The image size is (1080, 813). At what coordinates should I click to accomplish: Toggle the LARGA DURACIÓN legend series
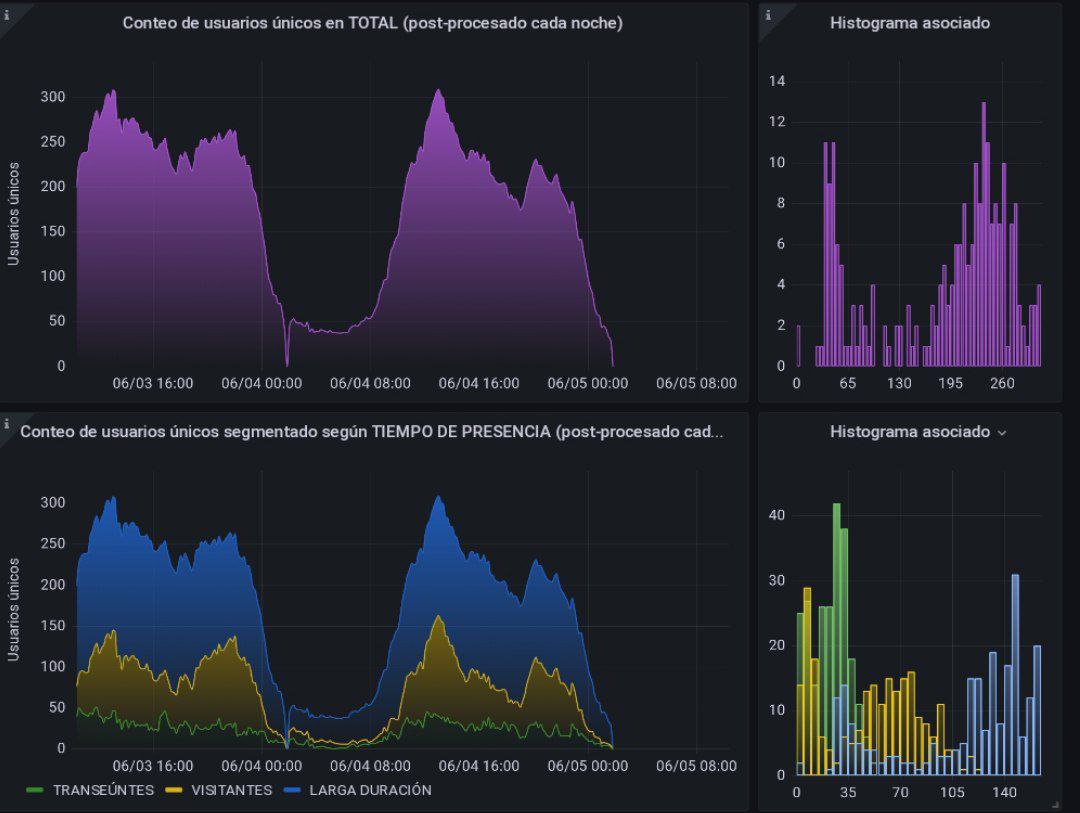(x=371, y=790)
